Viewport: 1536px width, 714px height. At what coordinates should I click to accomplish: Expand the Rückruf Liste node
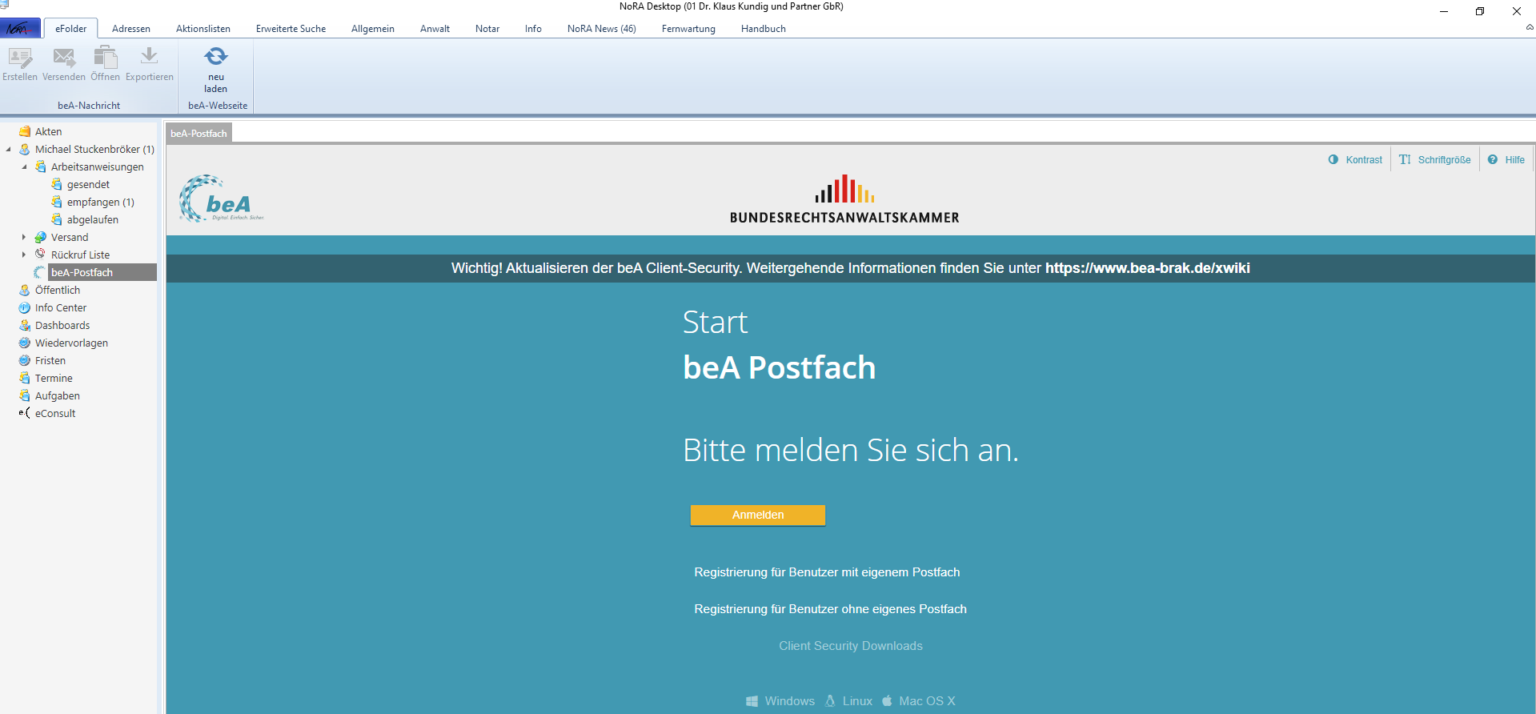point(22,254)
